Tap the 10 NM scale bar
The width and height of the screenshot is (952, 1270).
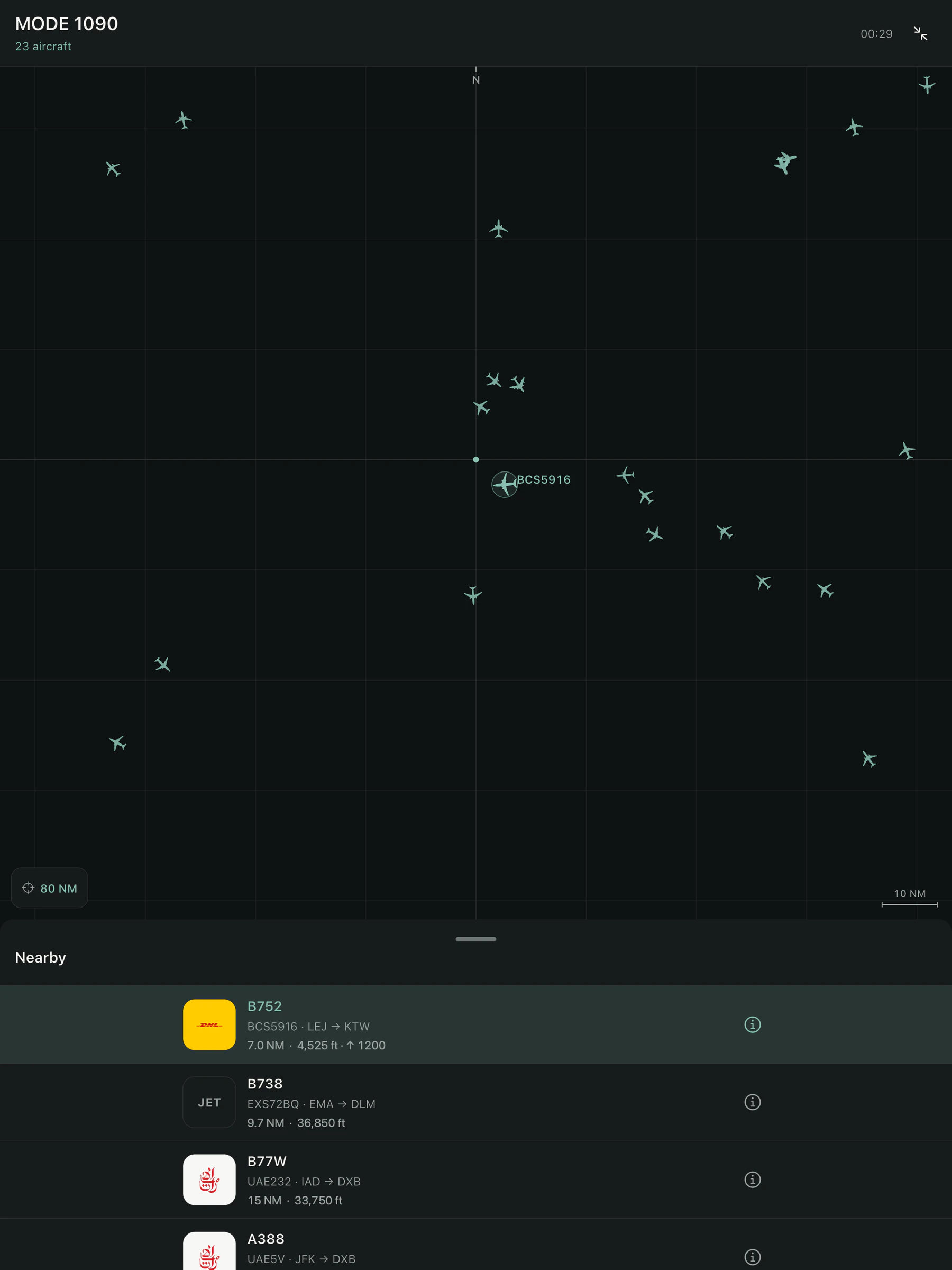point(910,898)
